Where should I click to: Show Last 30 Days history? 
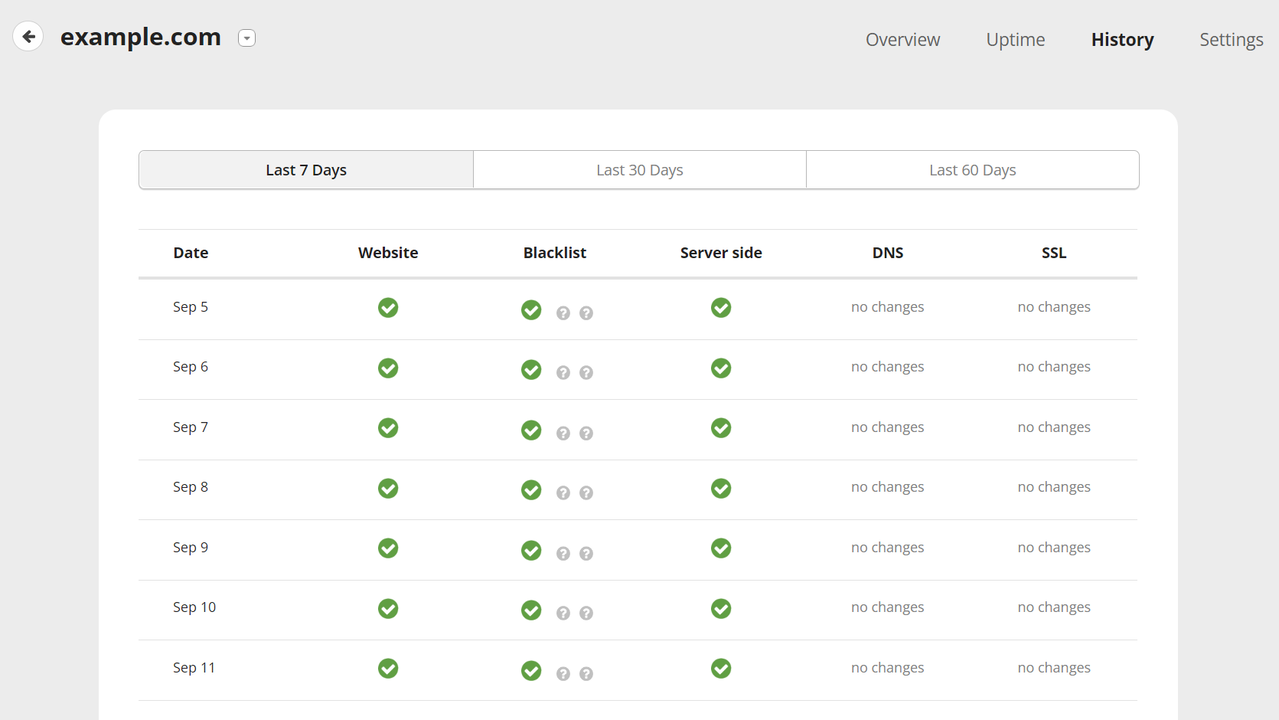pyautogui.click(x=639, y=170)
